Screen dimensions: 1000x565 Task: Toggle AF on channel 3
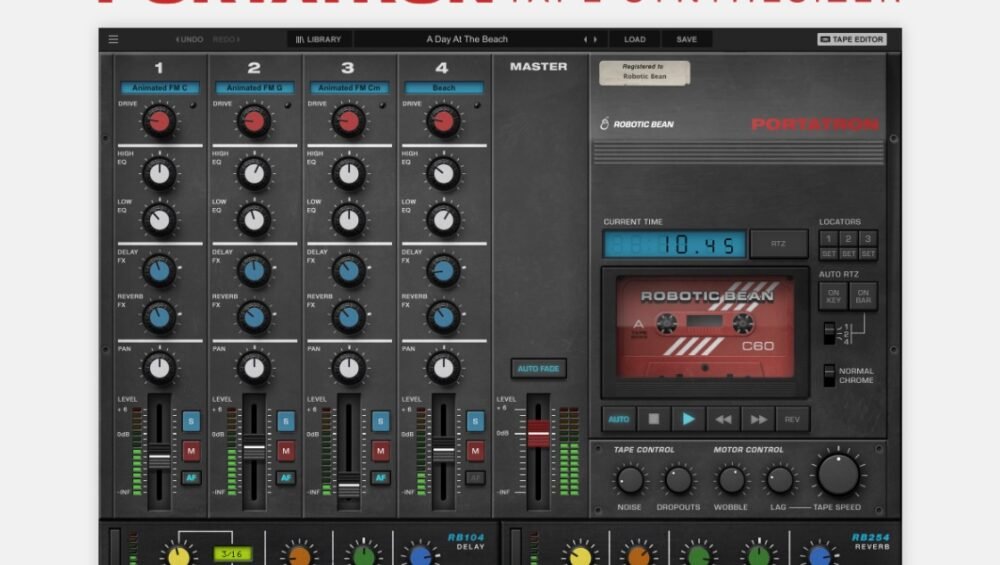point(381,478)
